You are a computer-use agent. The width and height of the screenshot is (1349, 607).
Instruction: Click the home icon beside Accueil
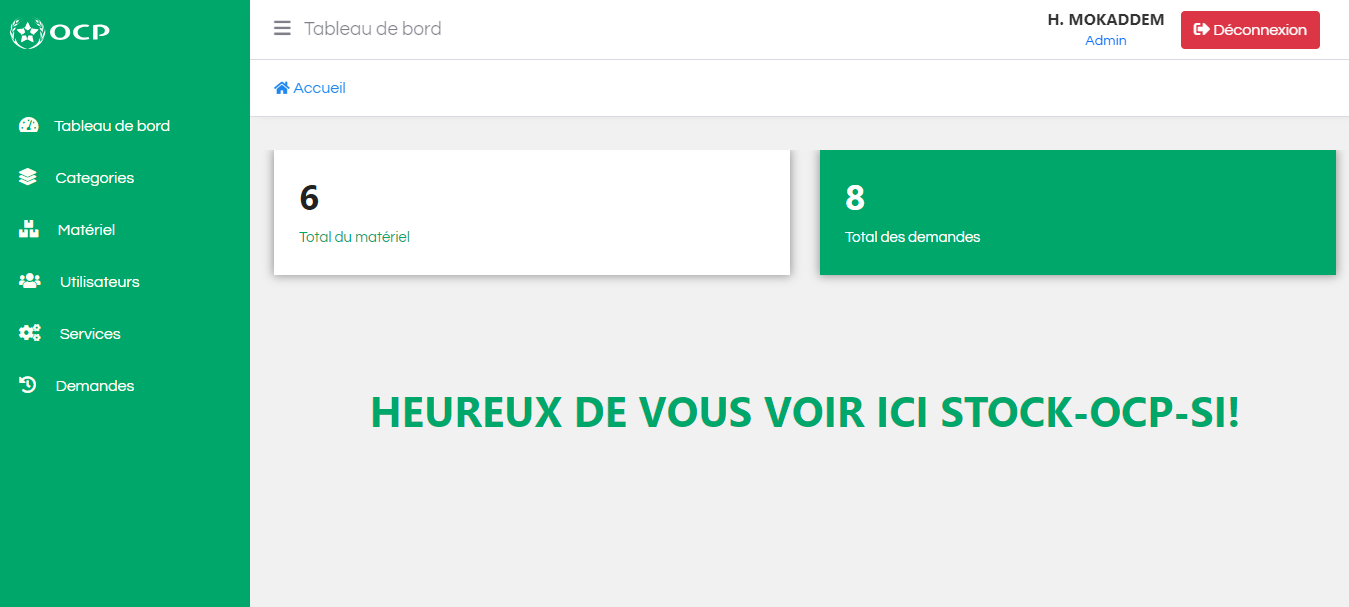tap(282, 88)
